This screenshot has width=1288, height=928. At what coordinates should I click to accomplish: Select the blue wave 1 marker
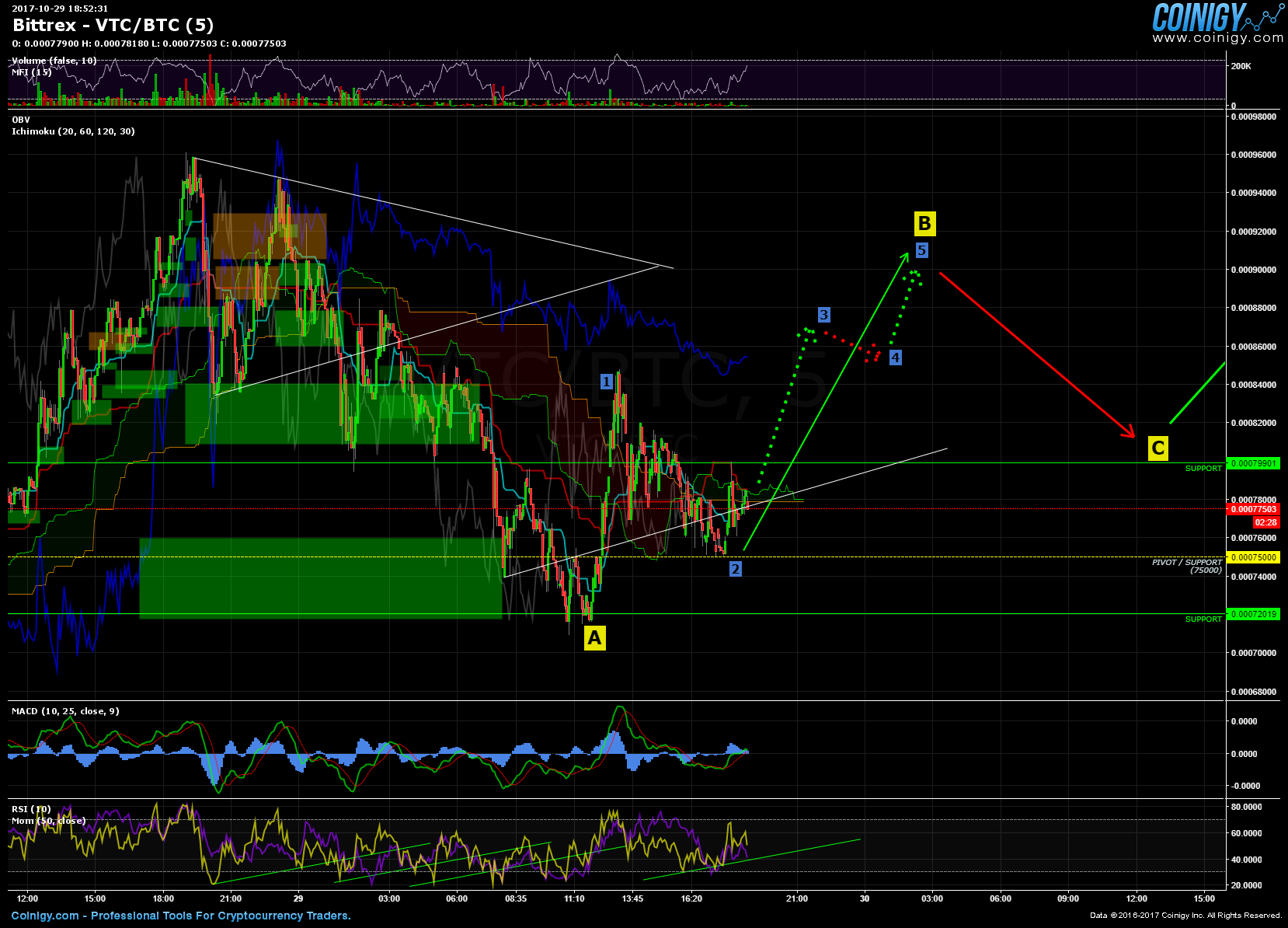pos(606,382)
